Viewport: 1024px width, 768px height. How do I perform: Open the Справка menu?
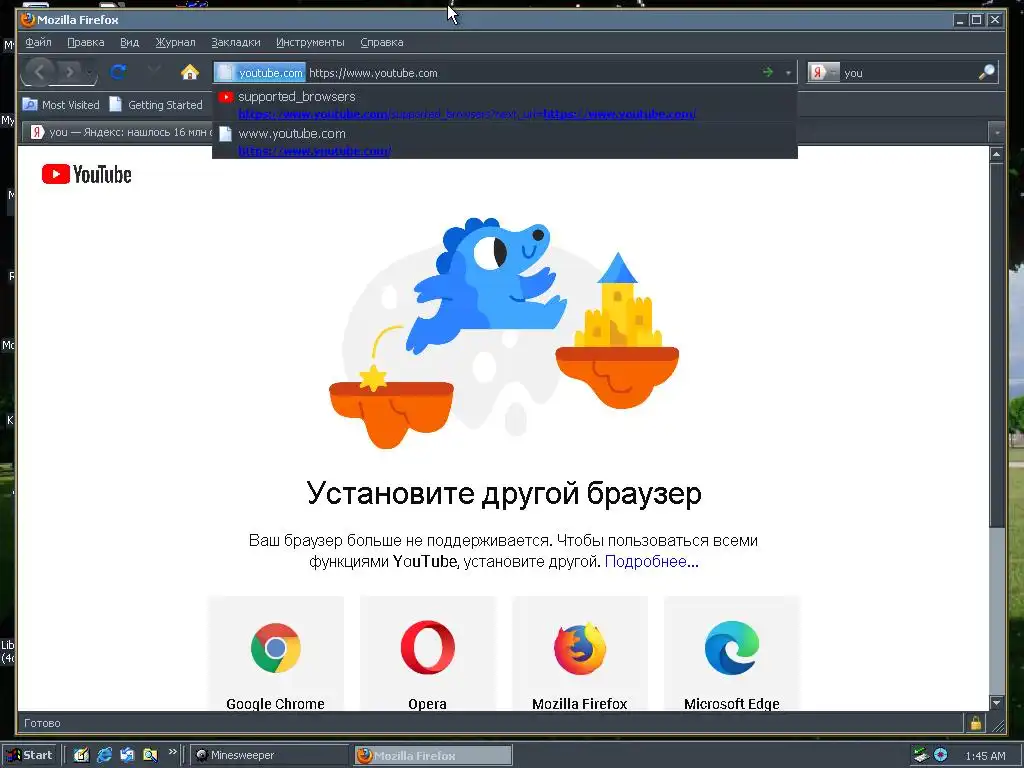pyautogui.click(x=382, y=42)
